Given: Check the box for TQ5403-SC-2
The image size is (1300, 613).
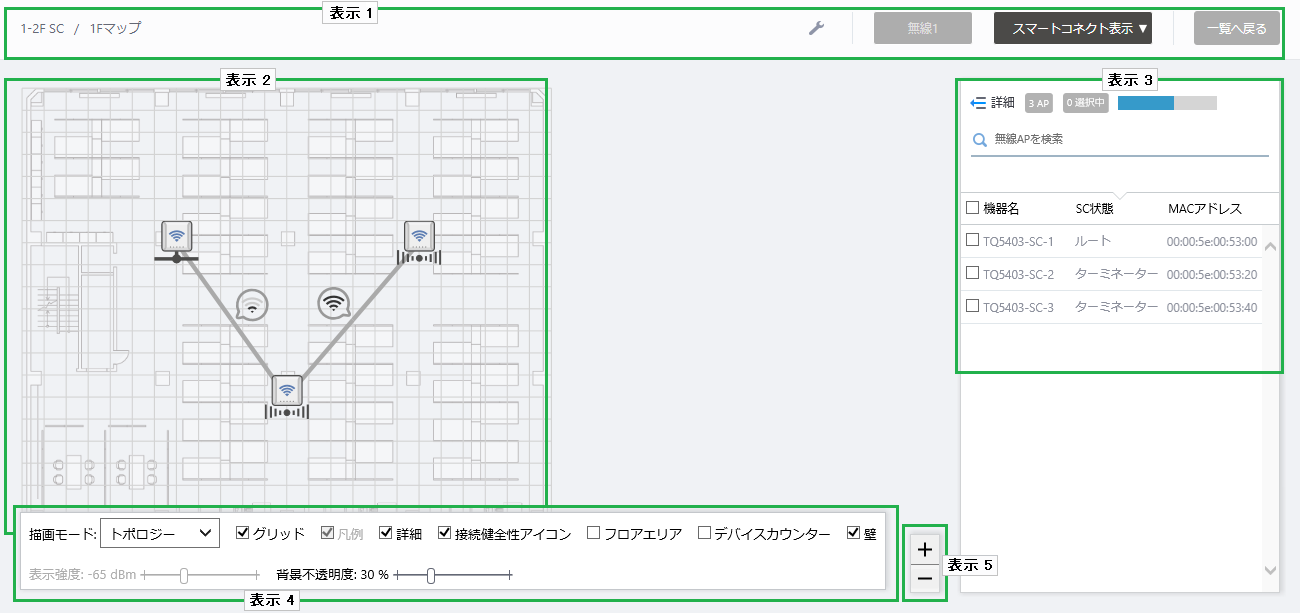Looking at the screenshot, I should 972,273.
